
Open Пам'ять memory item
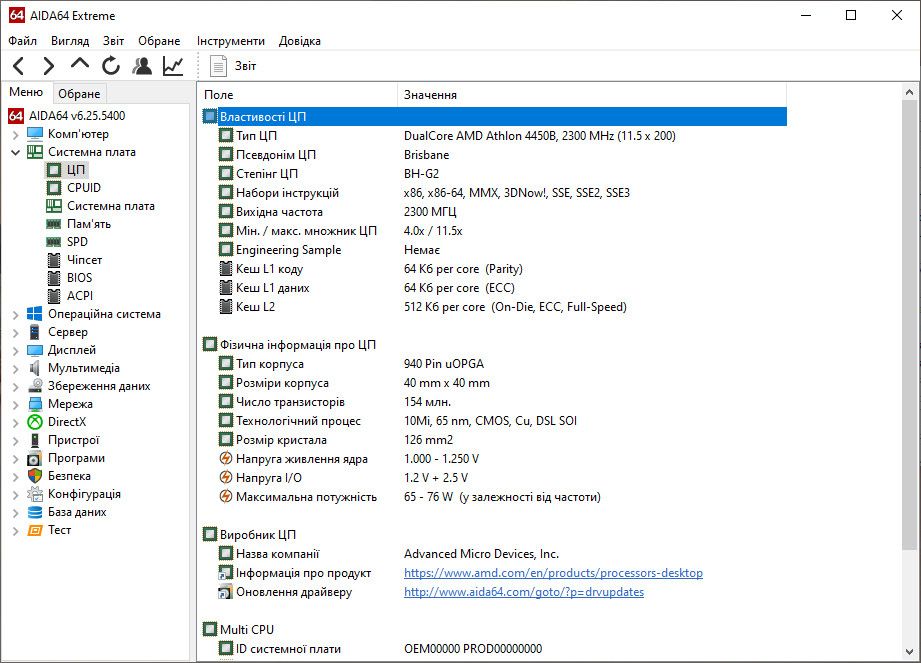(x=89, y=224)
